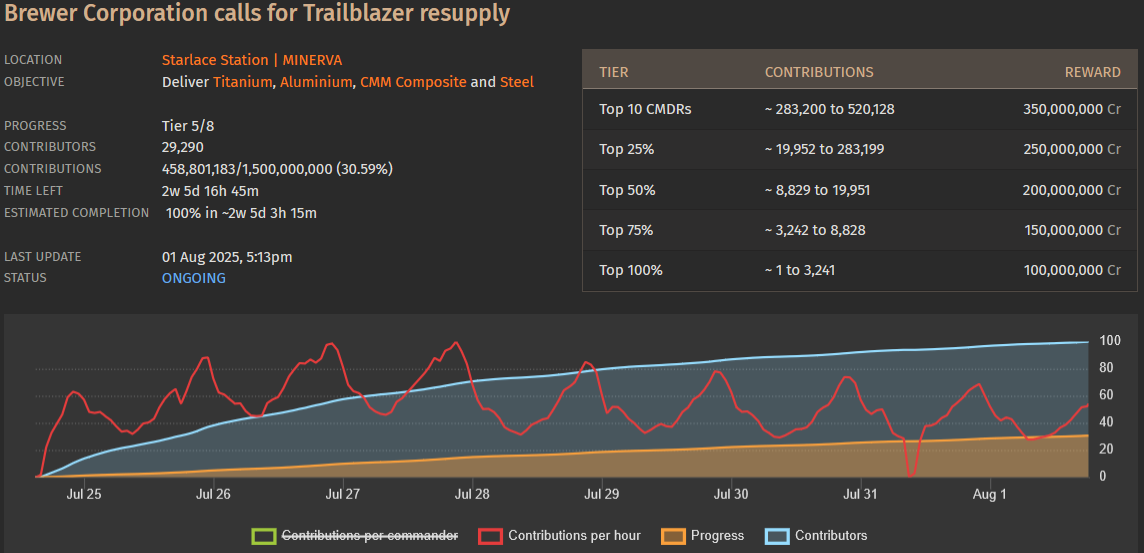Click the CONTRIBUTIONS column header in the table
The height and width of the screenshot is (553, 1144).
(819, 72)
